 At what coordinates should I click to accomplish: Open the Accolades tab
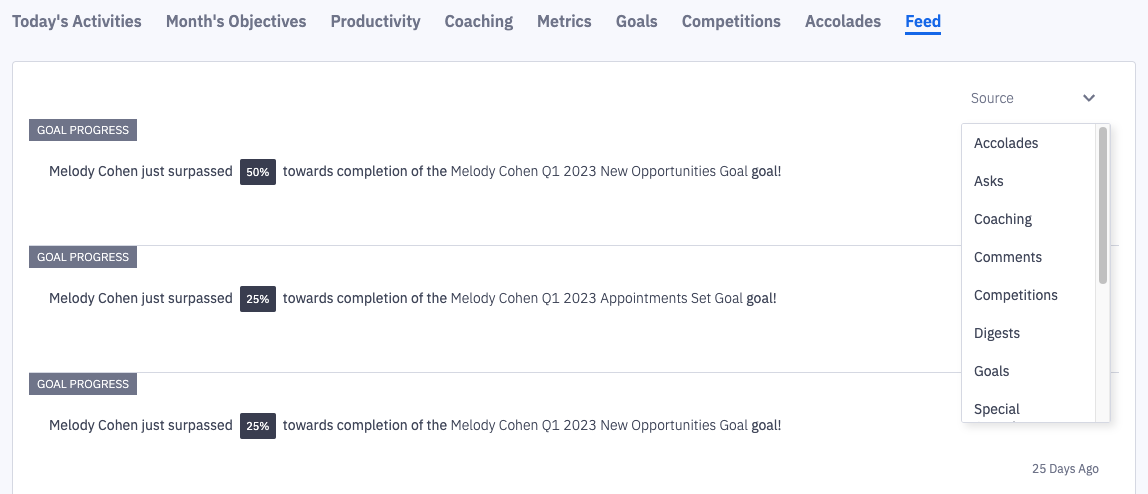tap(843, 21)
